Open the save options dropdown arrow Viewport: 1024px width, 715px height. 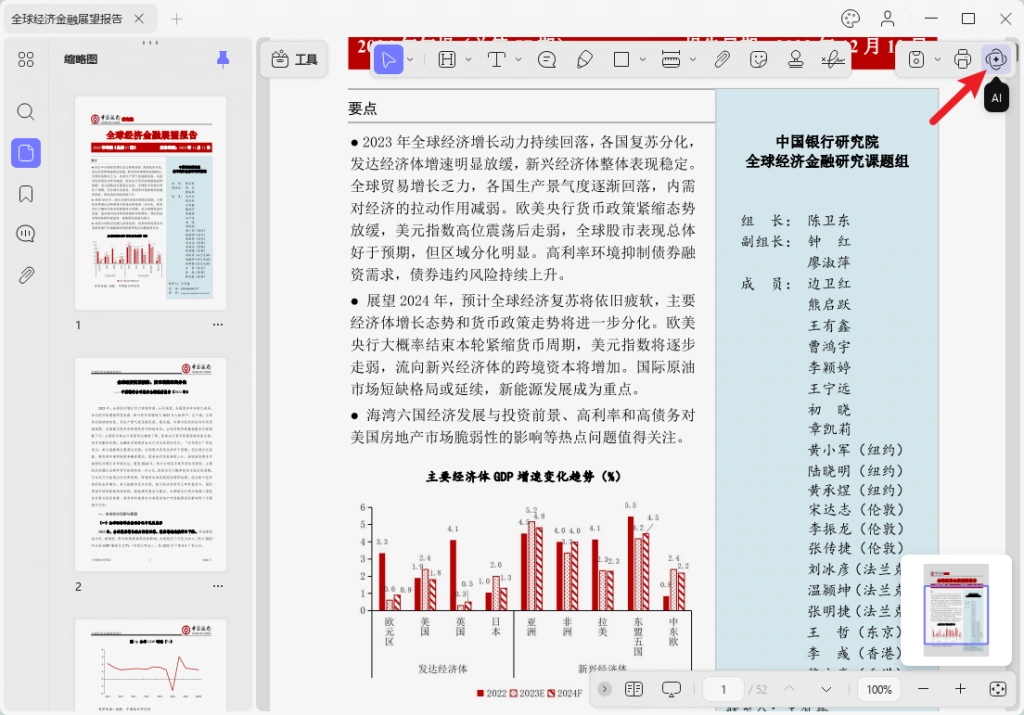(937, 59)
